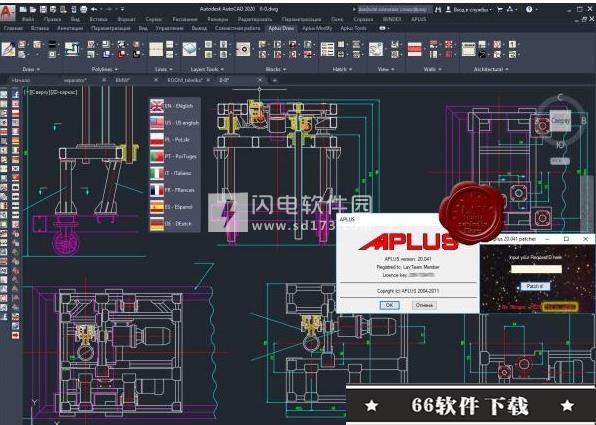Click the Plot printer icon in quick access toolbar

click(x=83, y=9)
